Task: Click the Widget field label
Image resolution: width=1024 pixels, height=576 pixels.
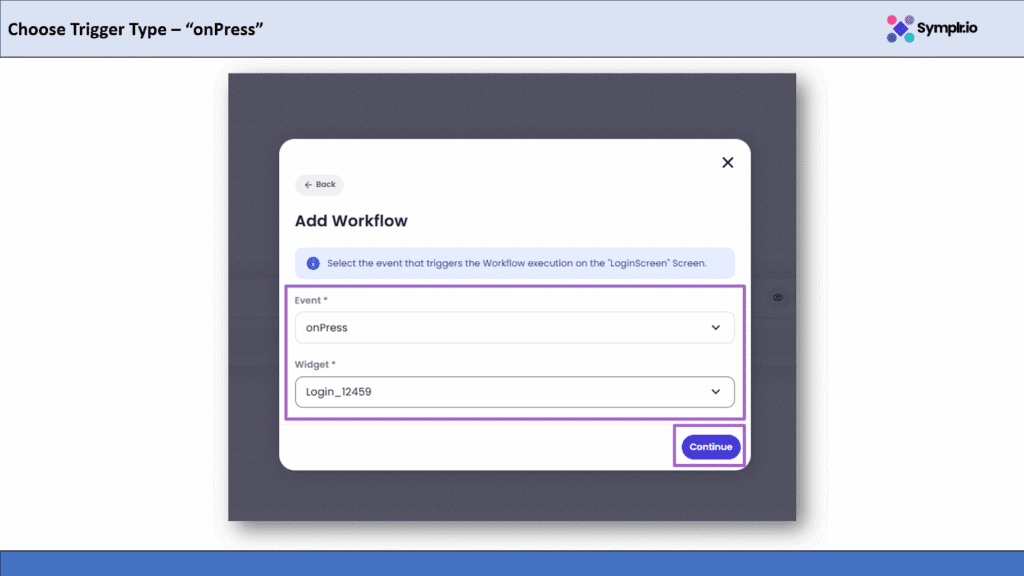Action: pyautogui.click(x=314, y=364)
